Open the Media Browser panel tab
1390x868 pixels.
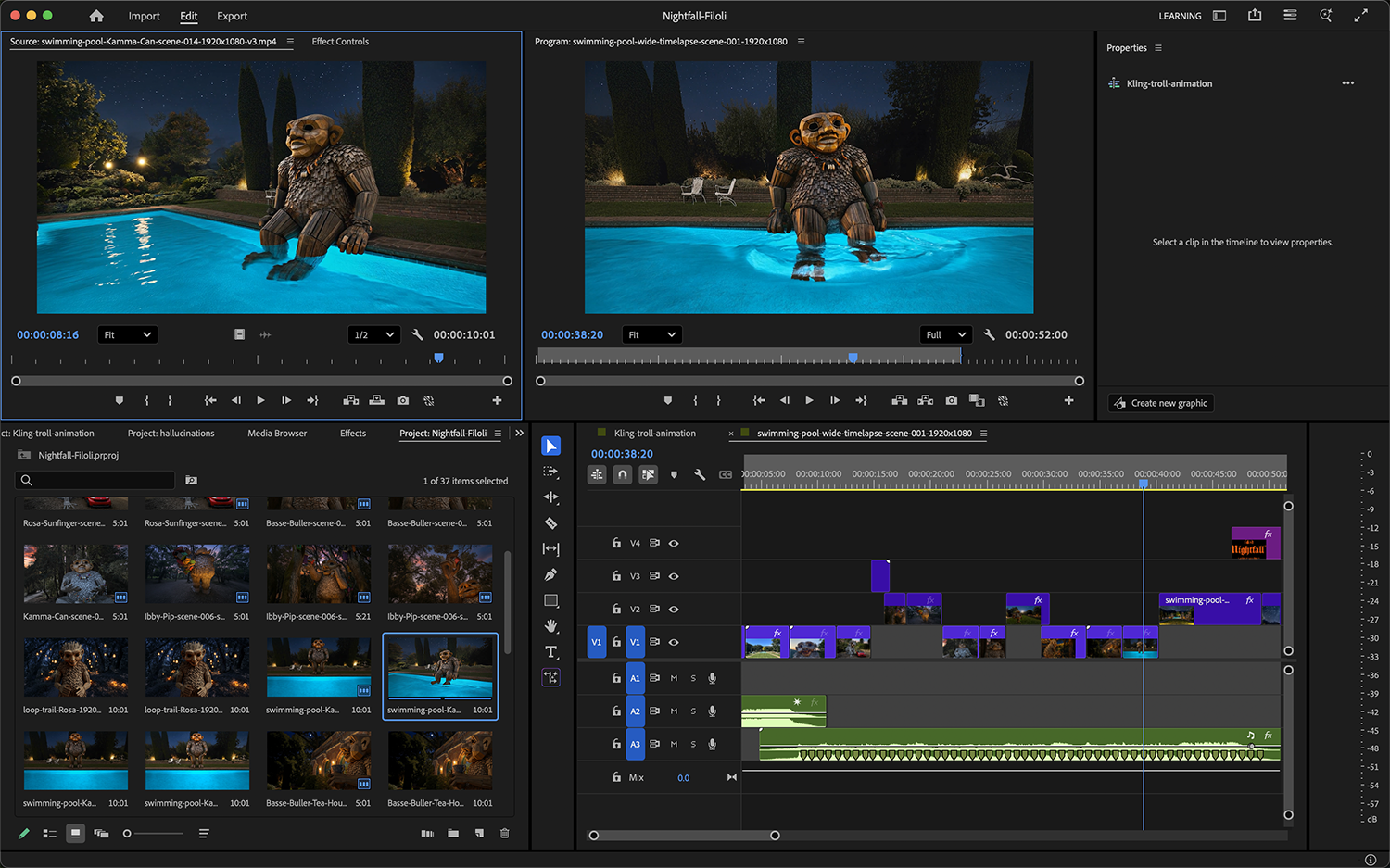coord(277,434)
